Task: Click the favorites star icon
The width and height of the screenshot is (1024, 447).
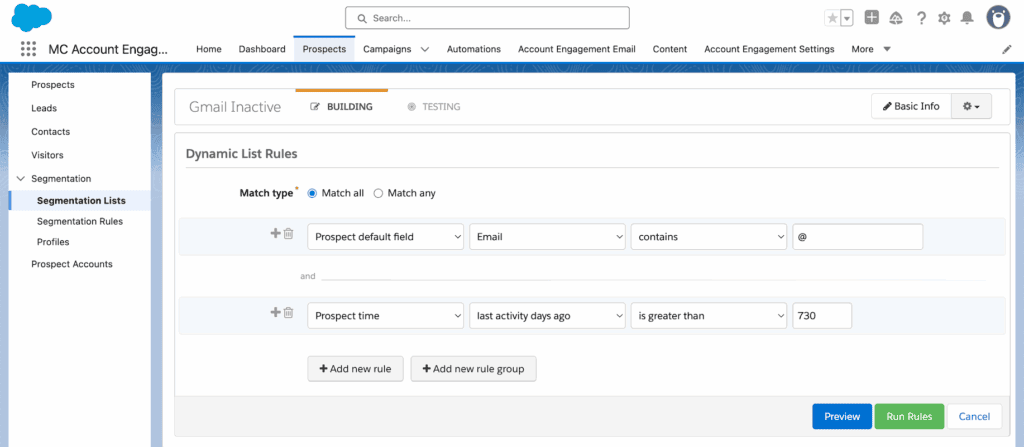Action: pyautogui.click(x=832, y=18)
